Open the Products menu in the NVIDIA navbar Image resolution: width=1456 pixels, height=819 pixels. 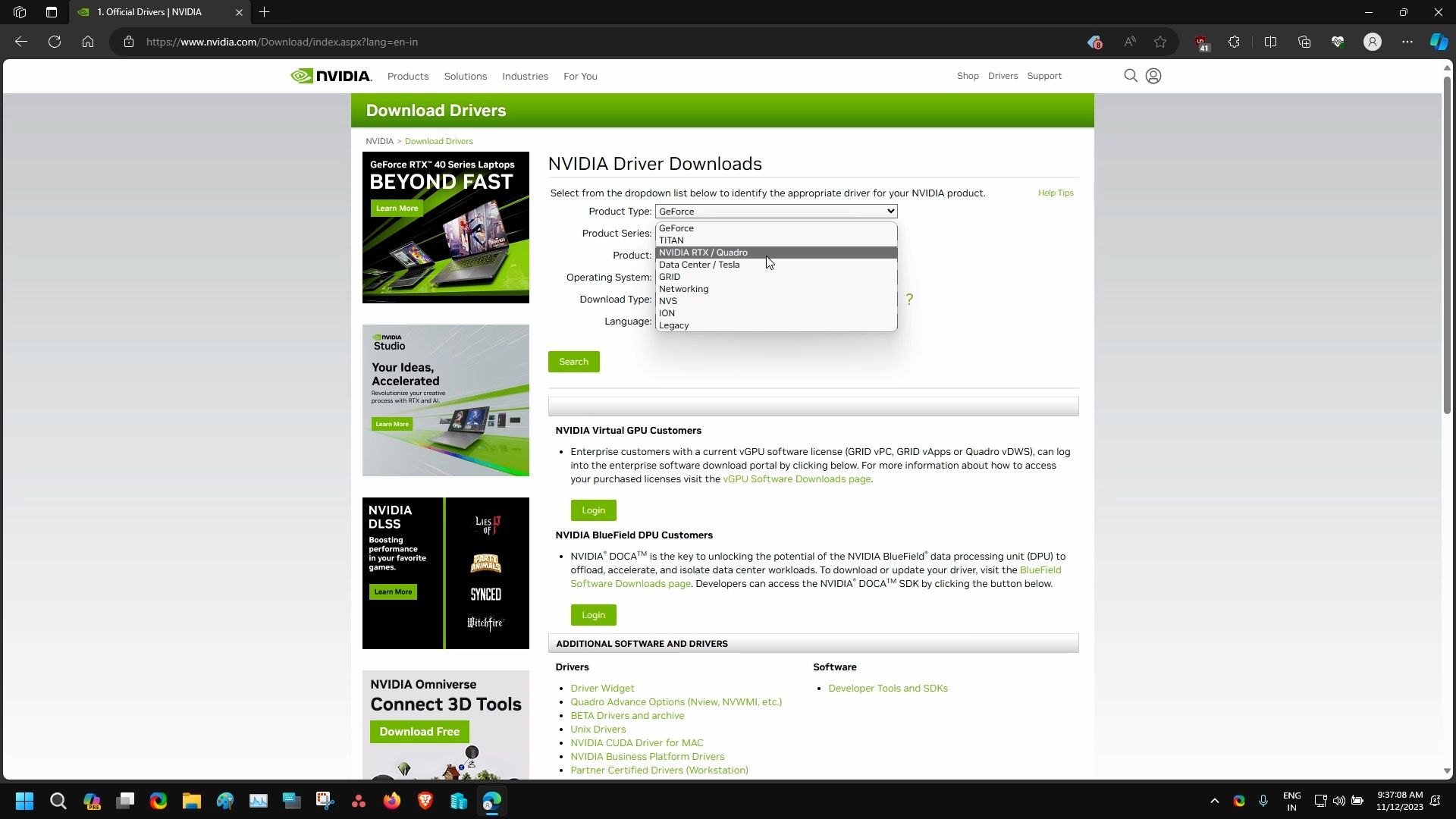[x=407, y=76]
